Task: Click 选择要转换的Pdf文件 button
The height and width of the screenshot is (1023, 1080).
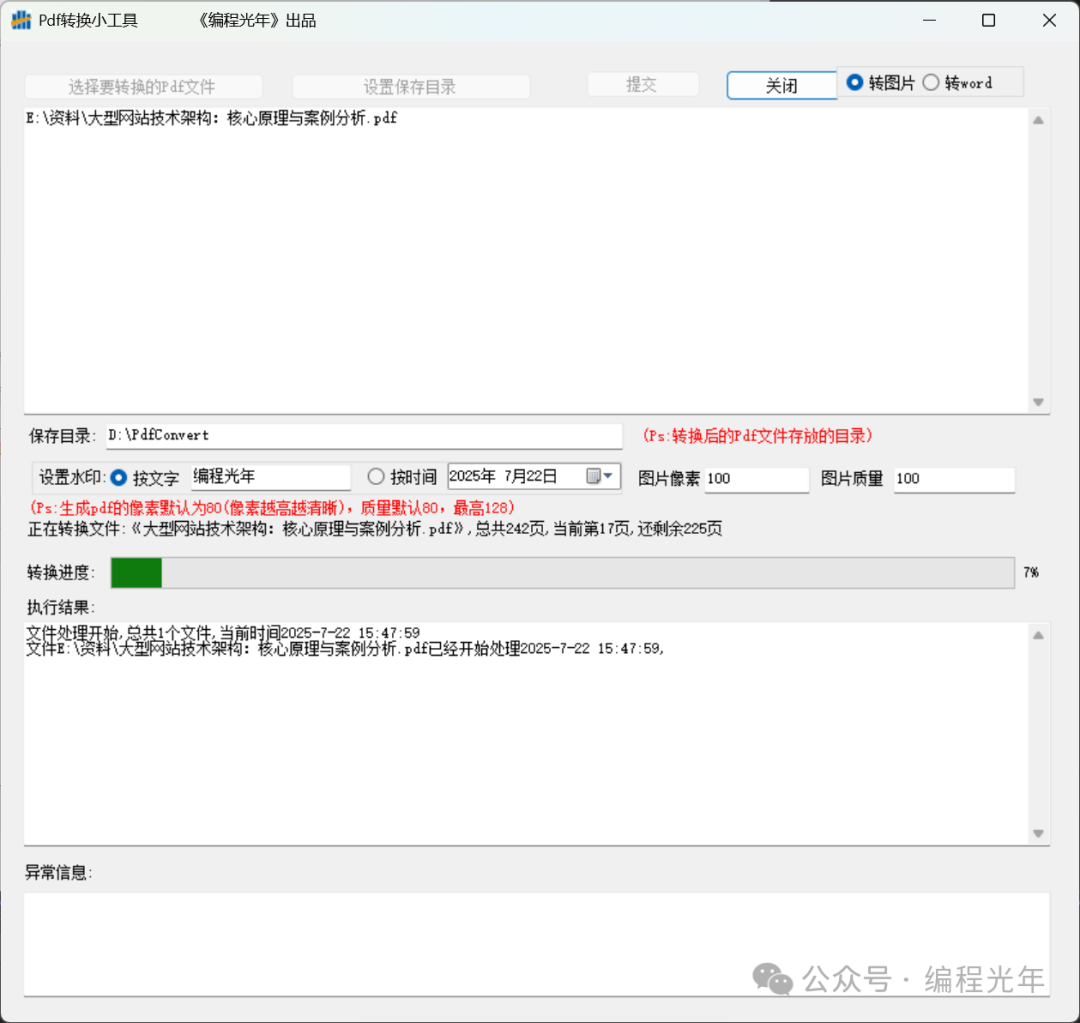Action: click(x=143, y=87)
